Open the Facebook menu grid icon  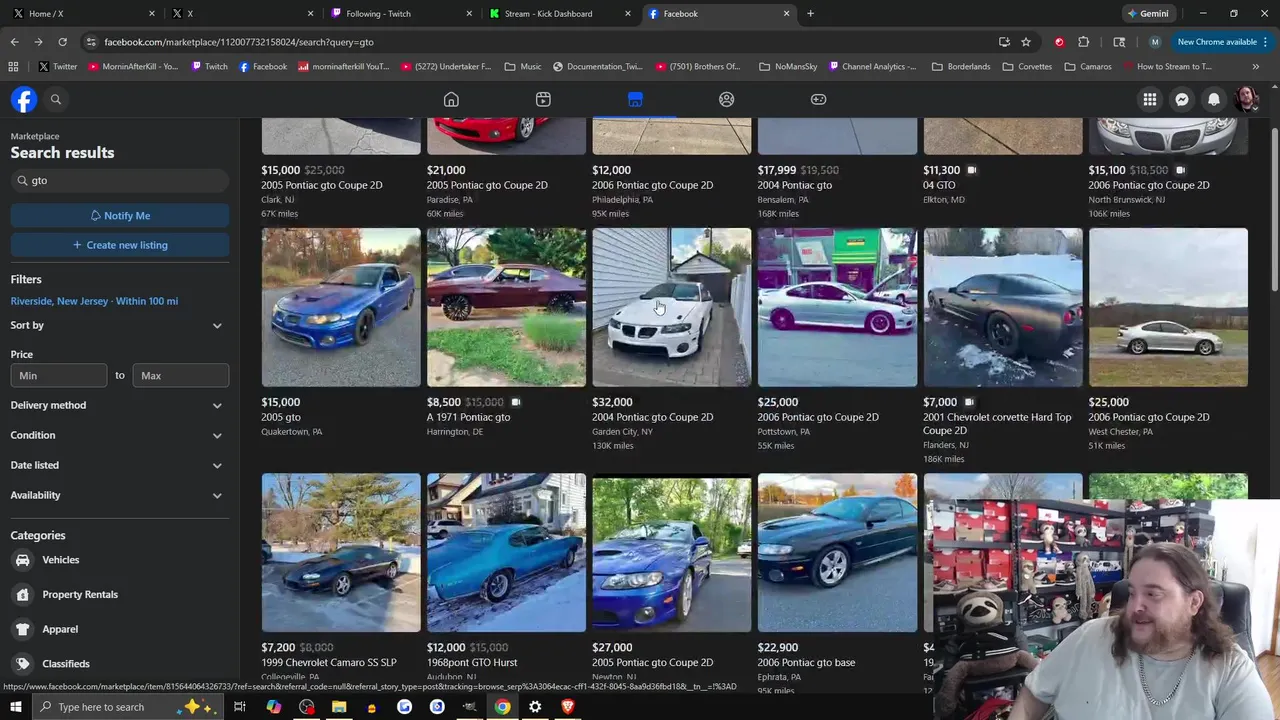[x=1150, y=99]
